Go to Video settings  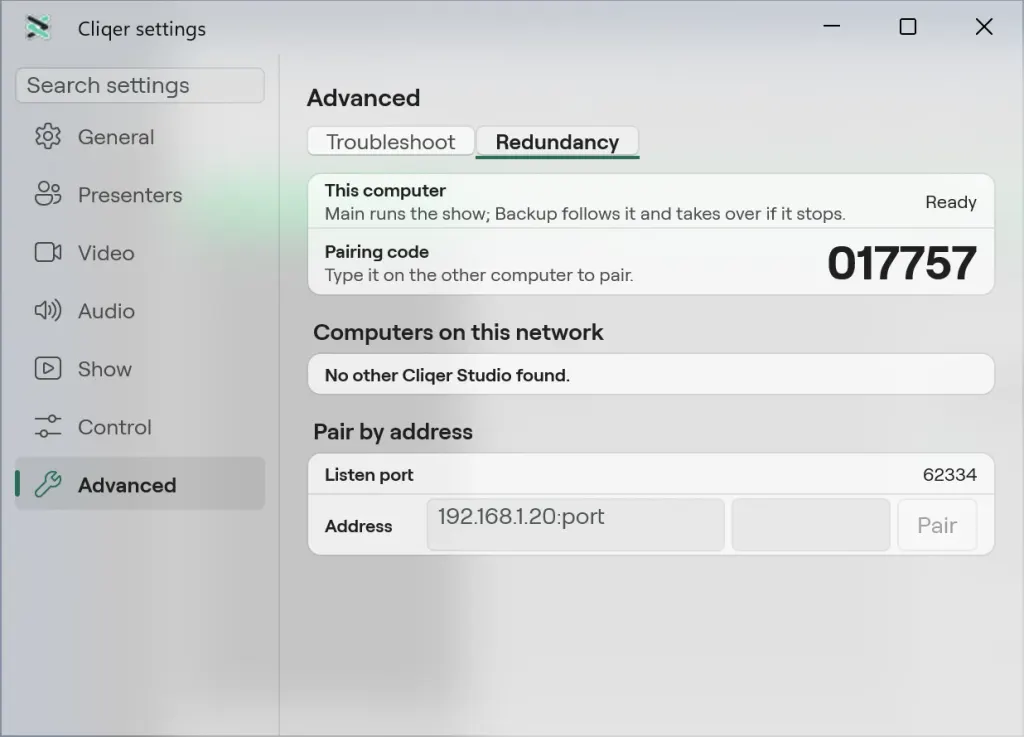click(x=140, y=253)
